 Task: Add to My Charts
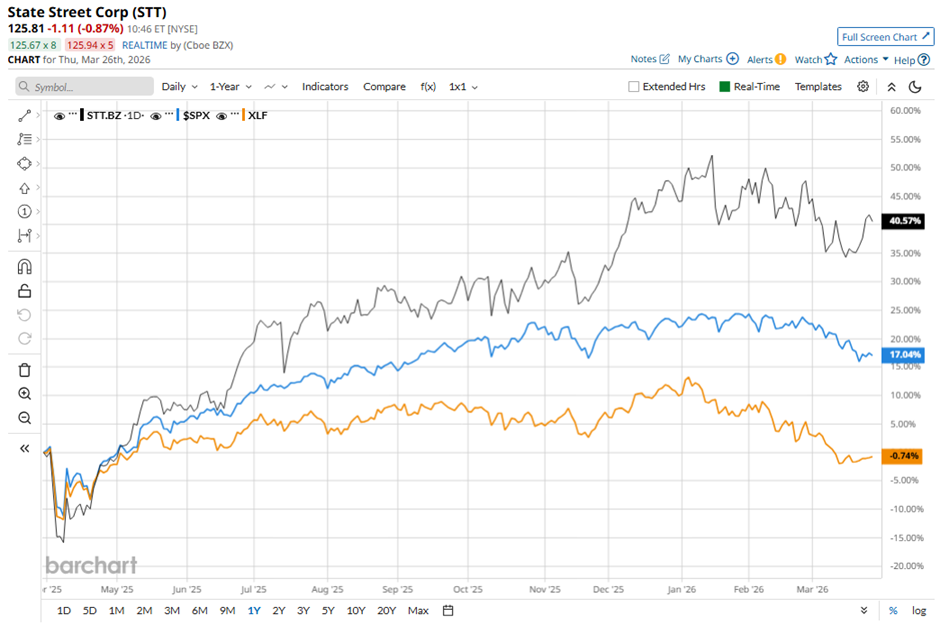pos(708,59)
